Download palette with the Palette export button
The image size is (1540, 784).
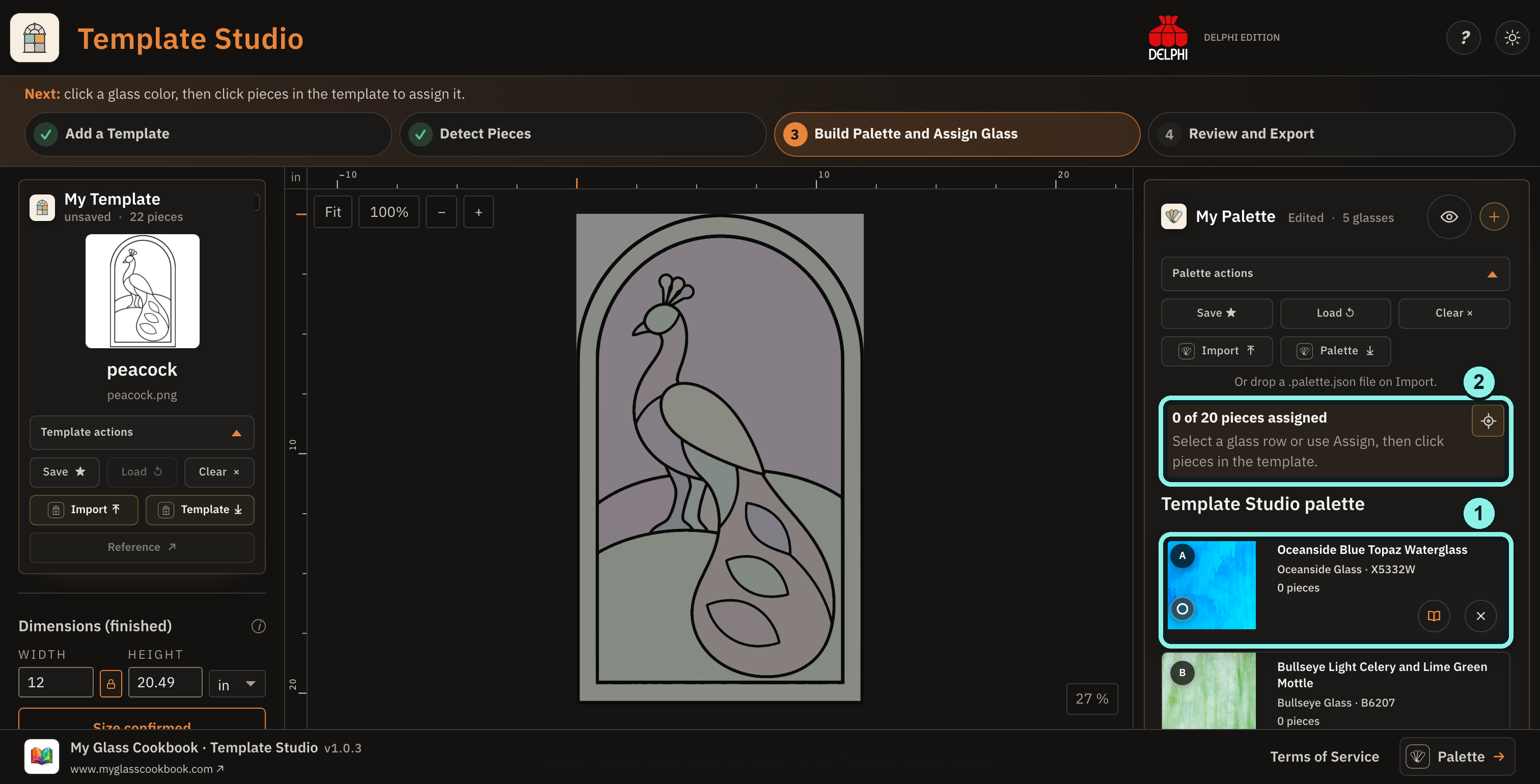[1335, 351]
